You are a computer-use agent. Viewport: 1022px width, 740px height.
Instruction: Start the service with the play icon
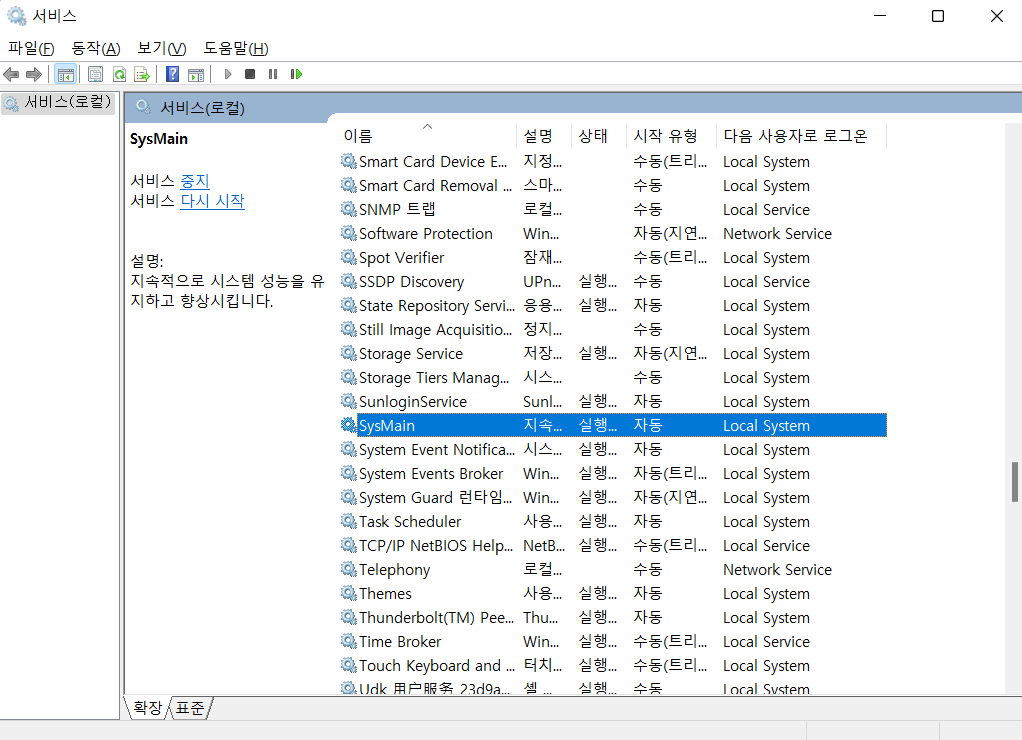pos(226,73)
